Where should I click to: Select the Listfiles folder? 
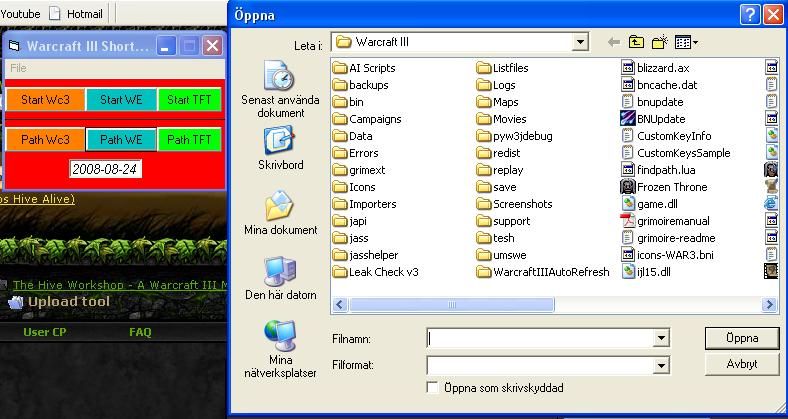tap(503, 68)
